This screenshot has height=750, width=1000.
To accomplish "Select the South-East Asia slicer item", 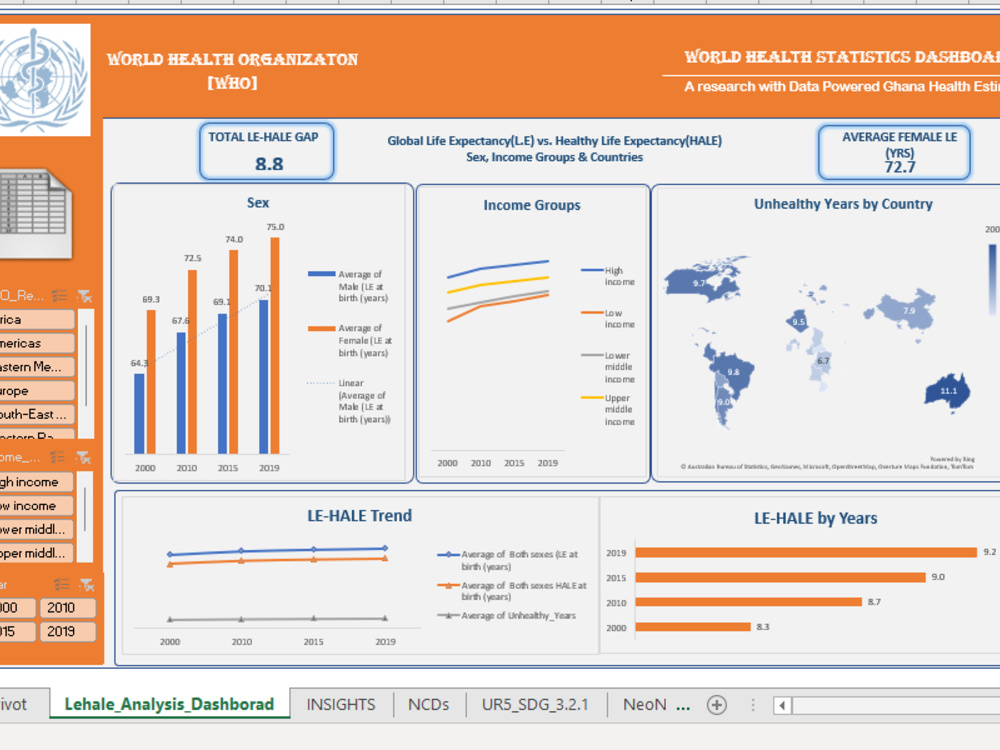I will (x=36, y=414).
